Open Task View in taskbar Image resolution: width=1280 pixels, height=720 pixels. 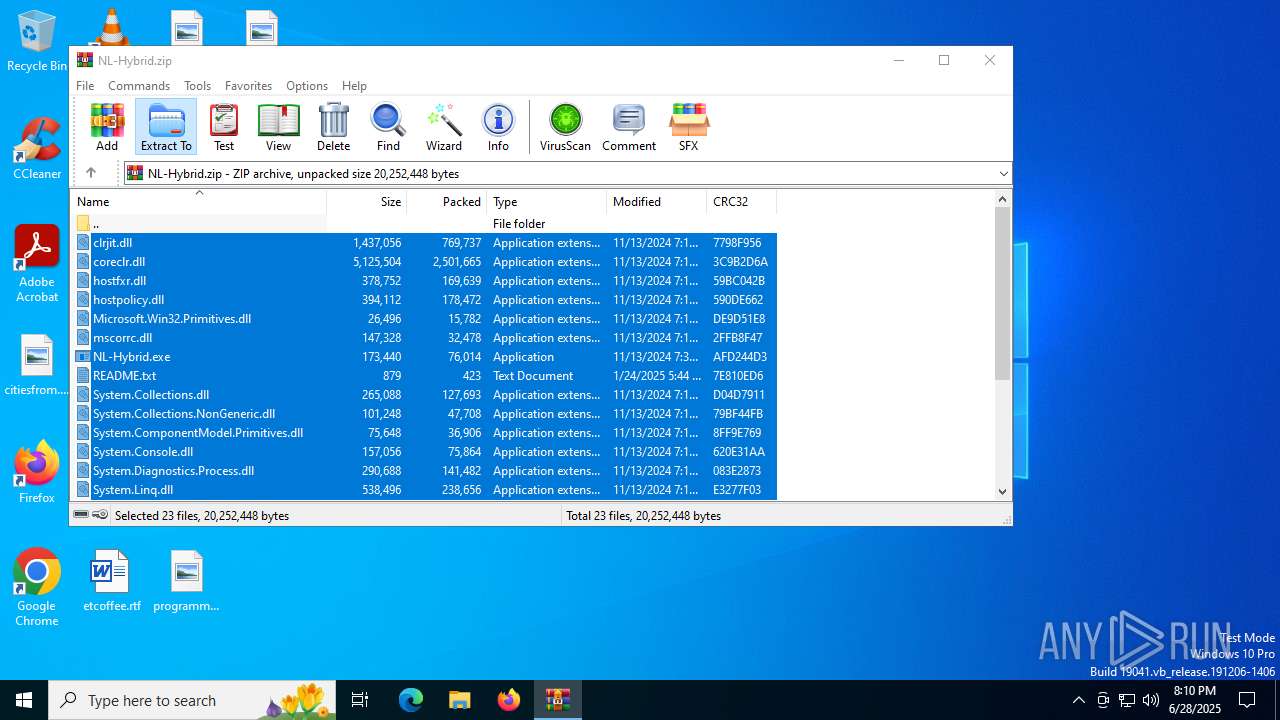click(360, 700)
